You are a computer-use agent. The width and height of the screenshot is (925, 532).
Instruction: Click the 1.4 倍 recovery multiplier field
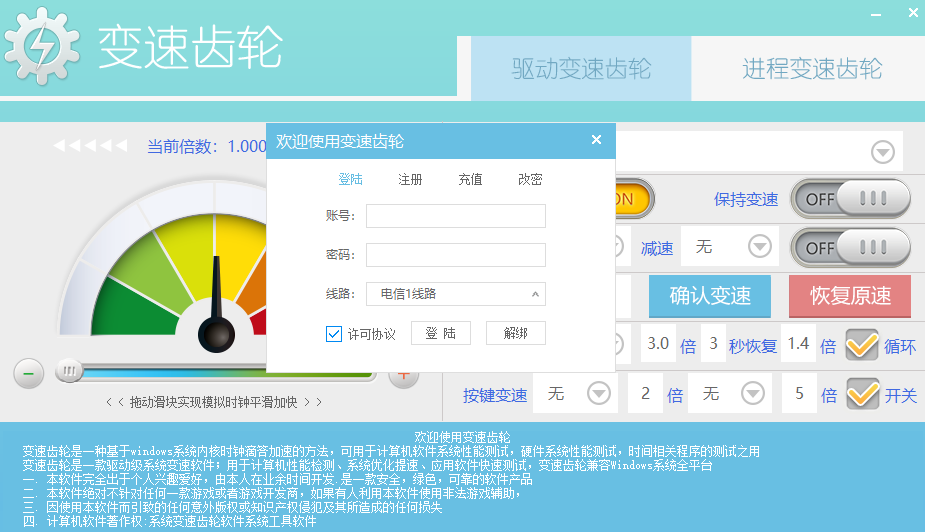click(x=798, y=343)
